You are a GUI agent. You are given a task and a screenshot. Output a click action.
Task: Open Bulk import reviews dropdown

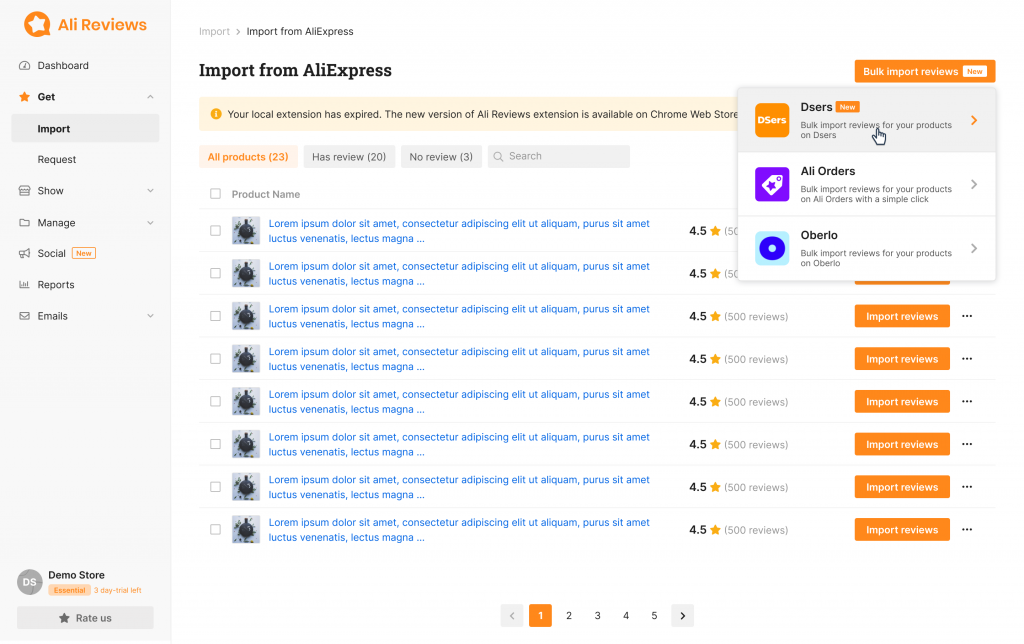pos(925,71)
